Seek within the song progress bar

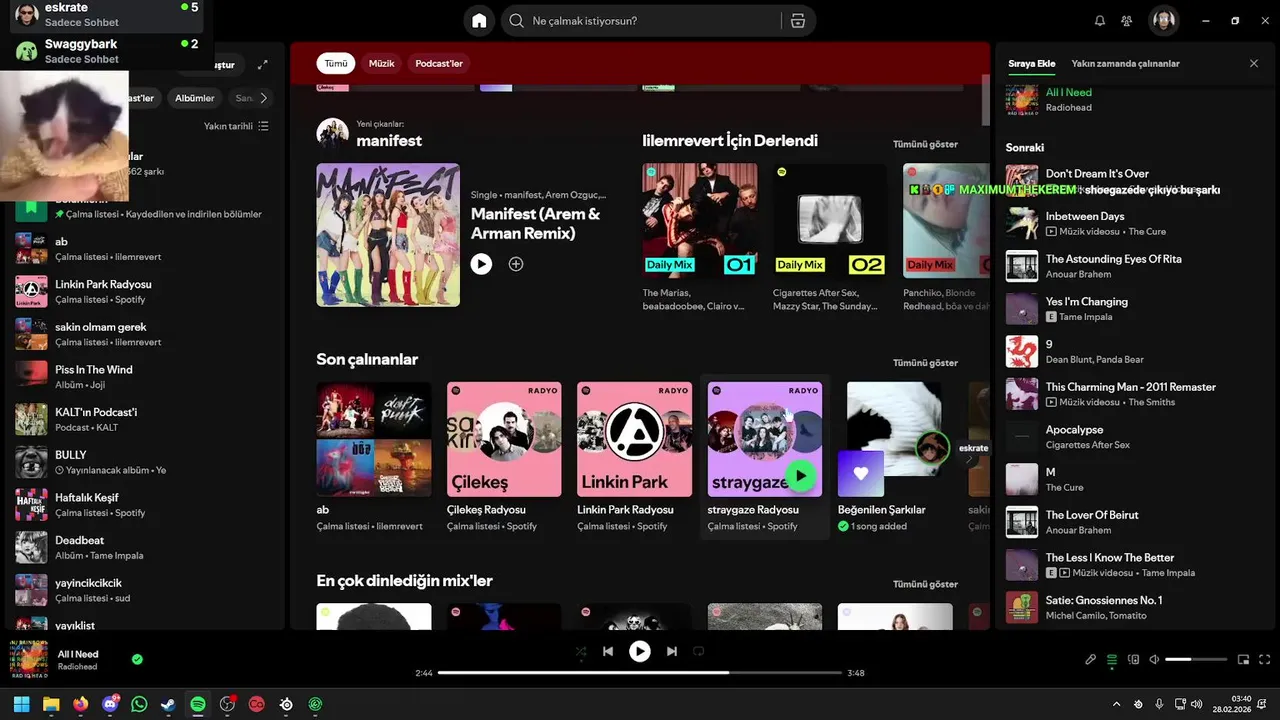640,673
